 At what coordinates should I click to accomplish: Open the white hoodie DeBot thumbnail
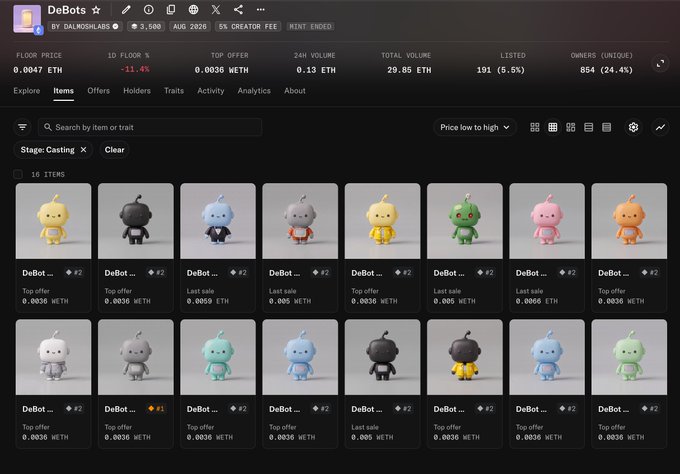53,357
